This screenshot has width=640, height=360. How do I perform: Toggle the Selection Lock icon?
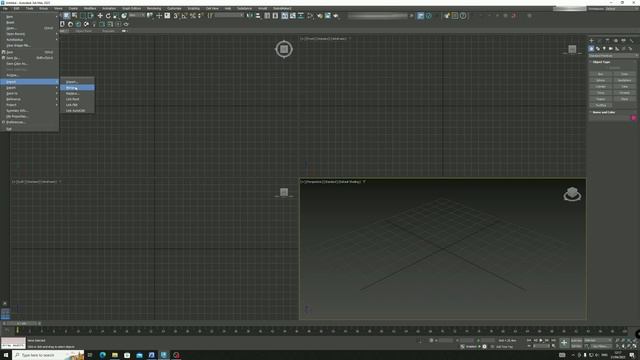431,340
